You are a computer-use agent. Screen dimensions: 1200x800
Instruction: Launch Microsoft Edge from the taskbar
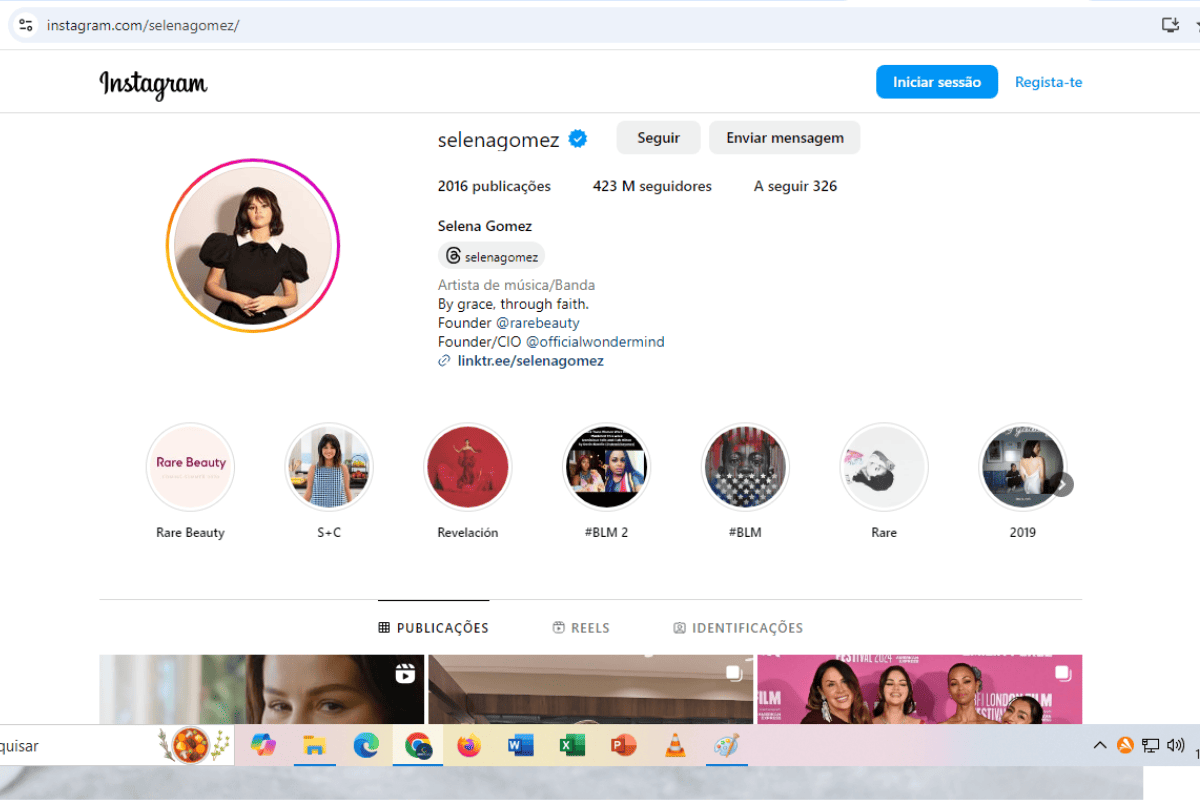(x=366, y=745)
